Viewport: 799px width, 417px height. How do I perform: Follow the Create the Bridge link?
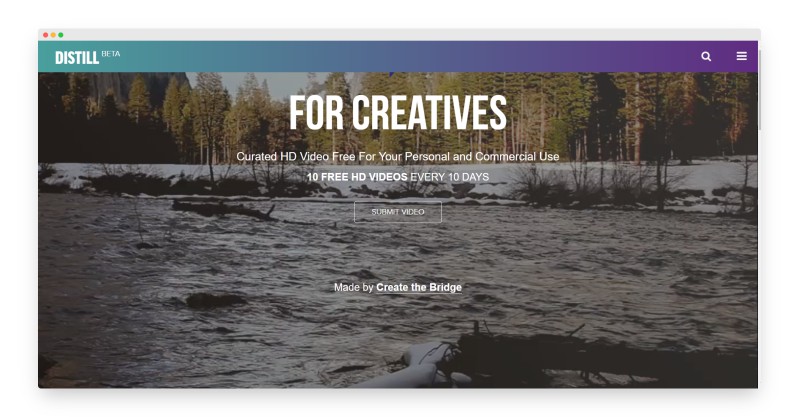tap(419, 288)
